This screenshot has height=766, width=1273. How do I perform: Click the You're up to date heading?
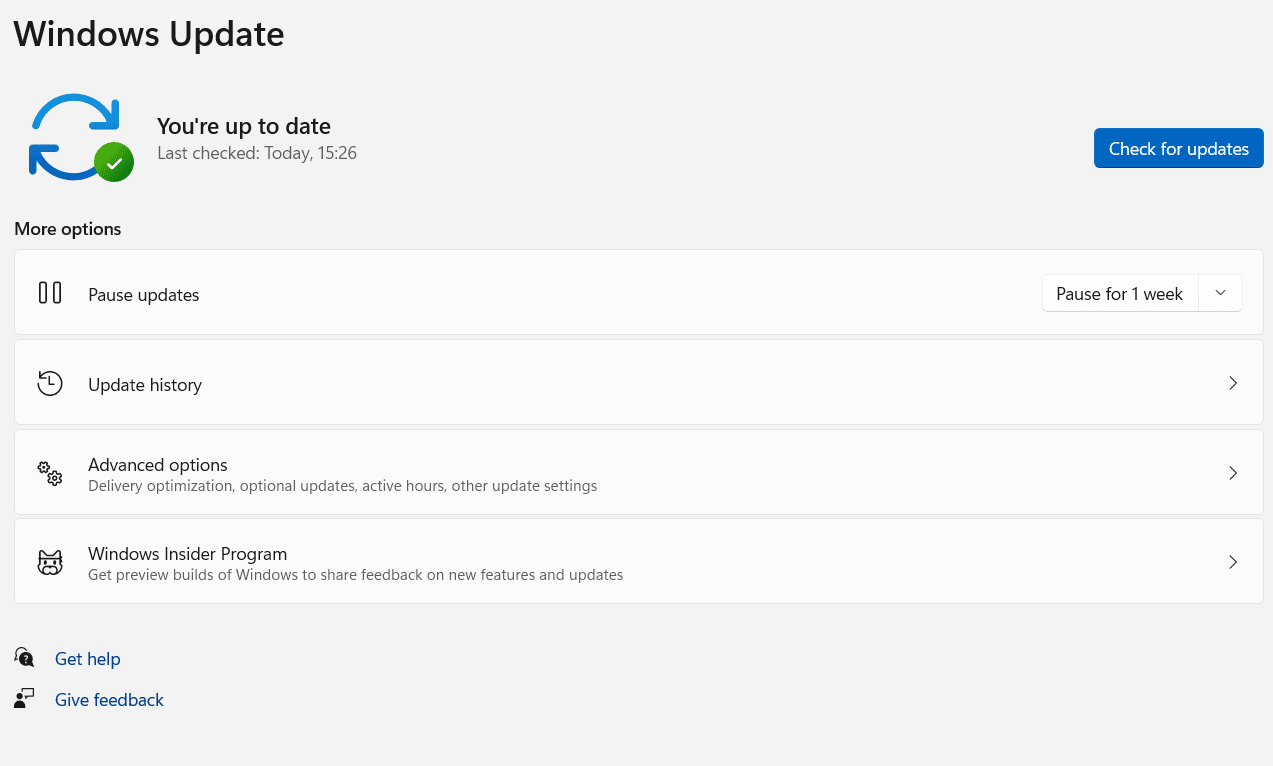point(244,126)
